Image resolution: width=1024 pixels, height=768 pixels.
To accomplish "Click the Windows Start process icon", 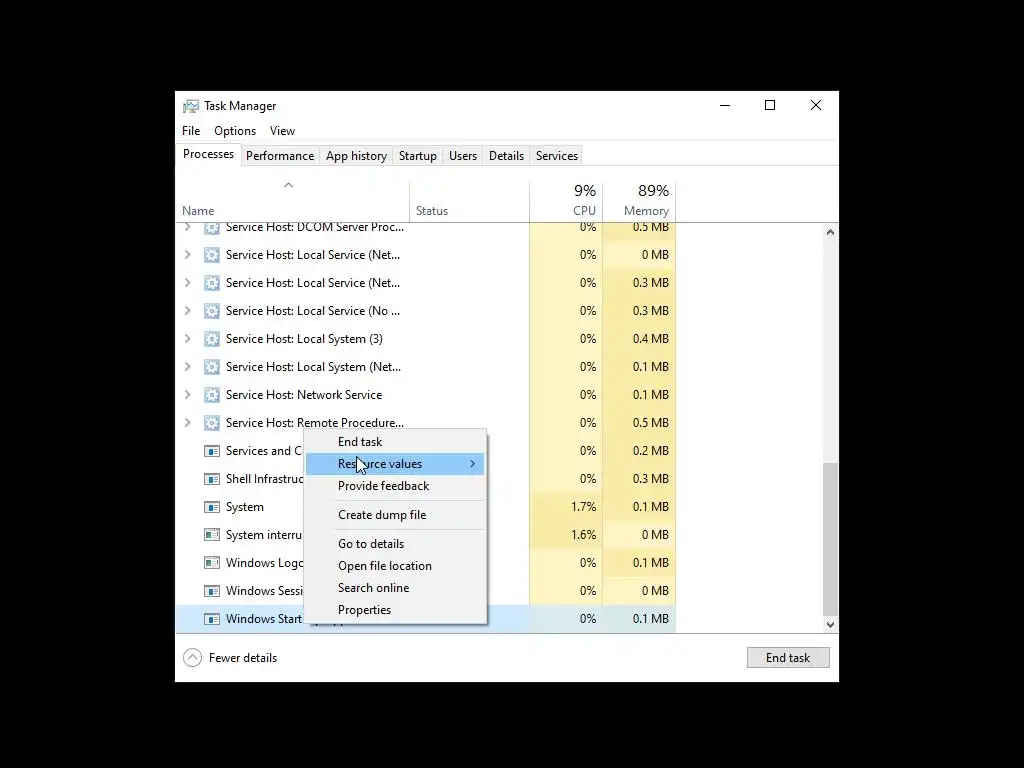I will click(x=212, y=619).
